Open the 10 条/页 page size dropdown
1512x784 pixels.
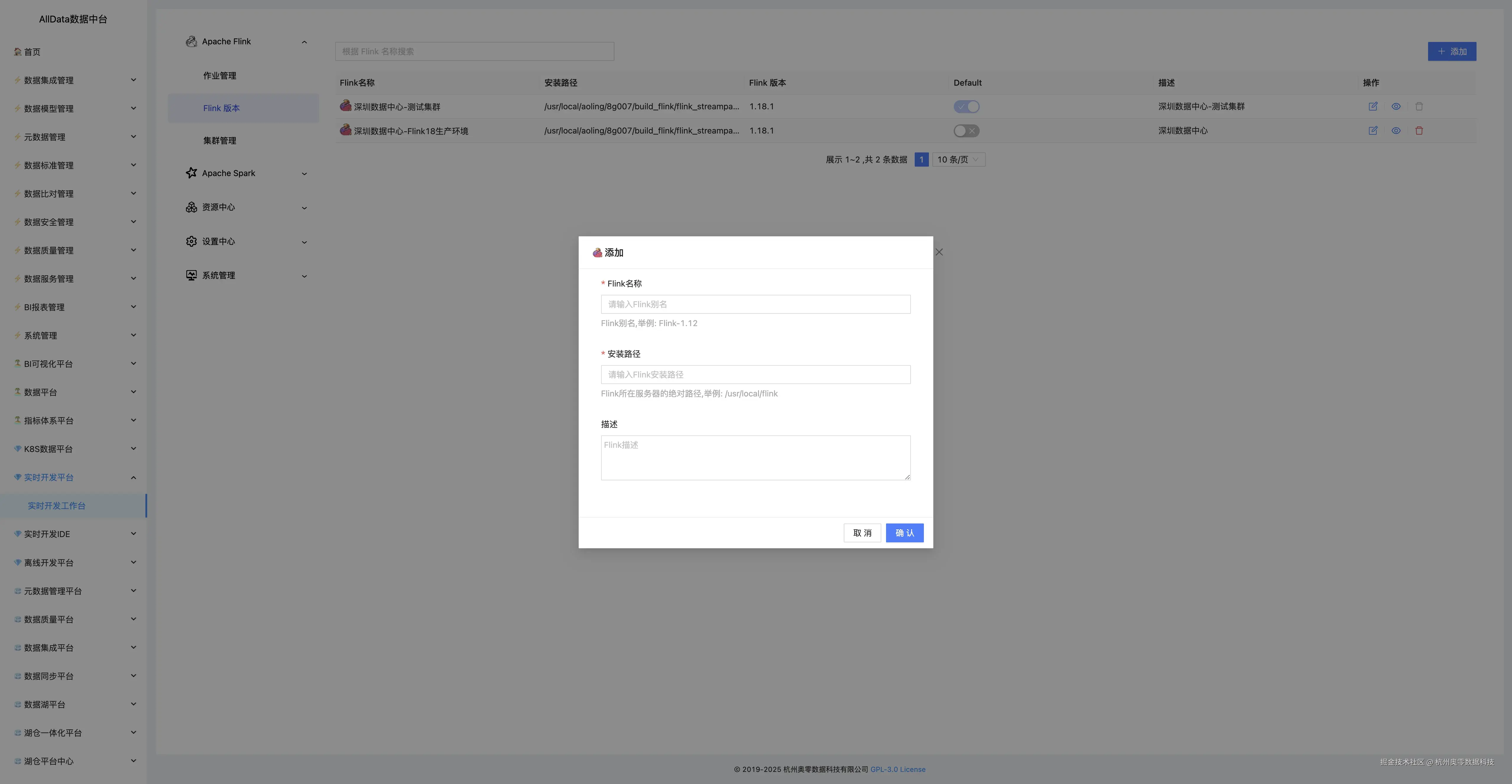(958, 160)
